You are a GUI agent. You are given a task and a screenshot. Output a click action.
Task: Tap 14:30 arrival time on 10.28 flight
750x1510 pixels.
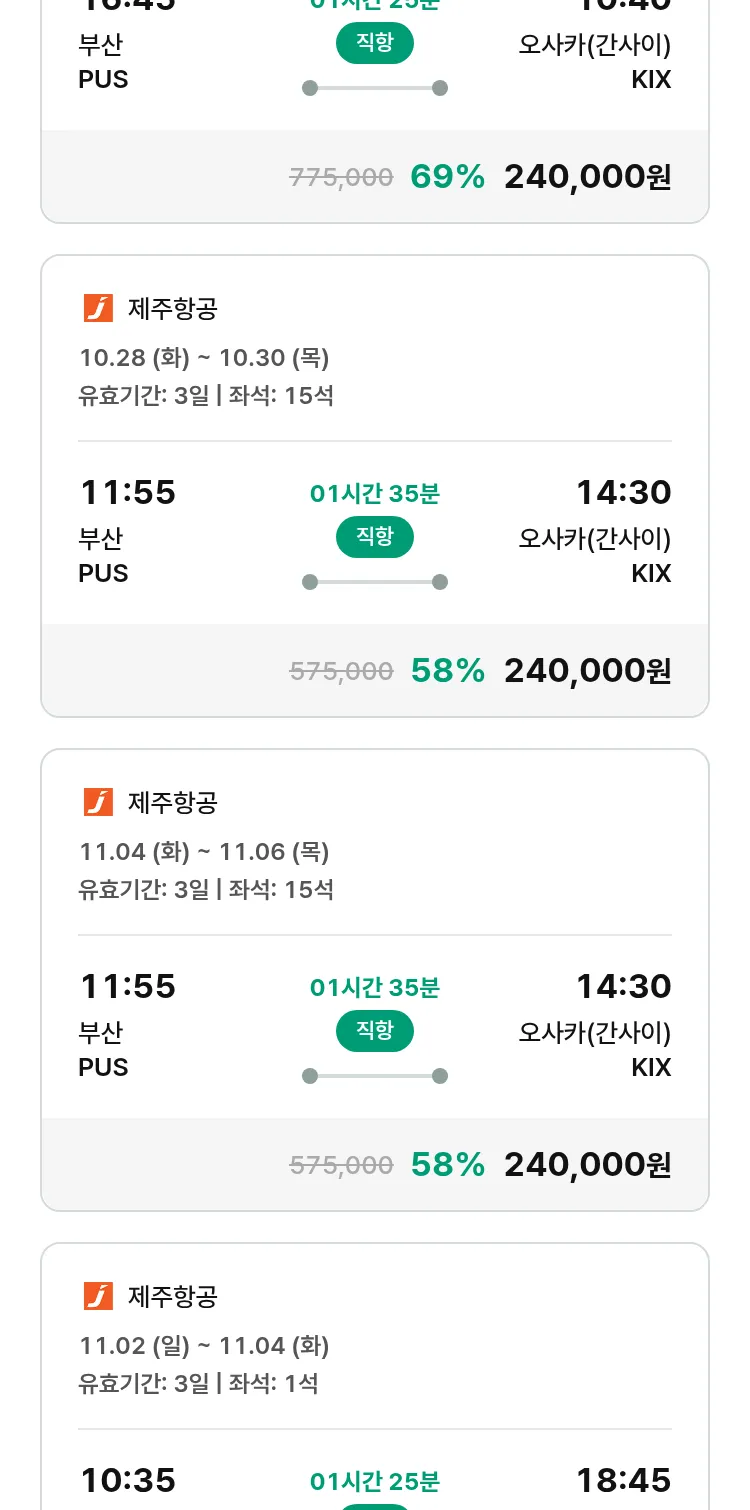coord(623,492)
